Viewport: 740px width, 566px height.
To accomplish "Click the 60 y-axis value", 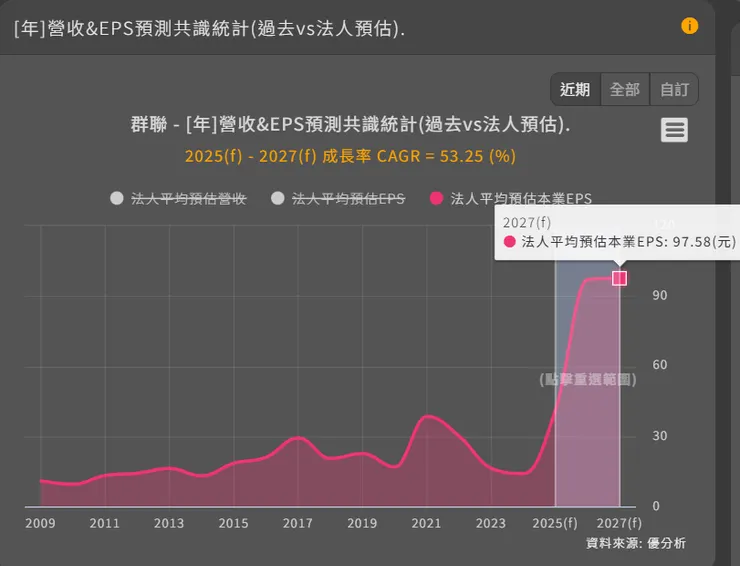I will tap(660, 365).
